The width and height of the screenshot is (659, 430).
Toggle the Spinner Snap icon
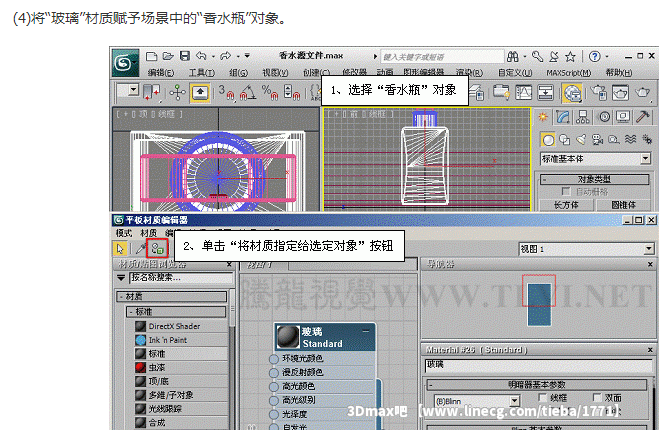click(292, 92)
